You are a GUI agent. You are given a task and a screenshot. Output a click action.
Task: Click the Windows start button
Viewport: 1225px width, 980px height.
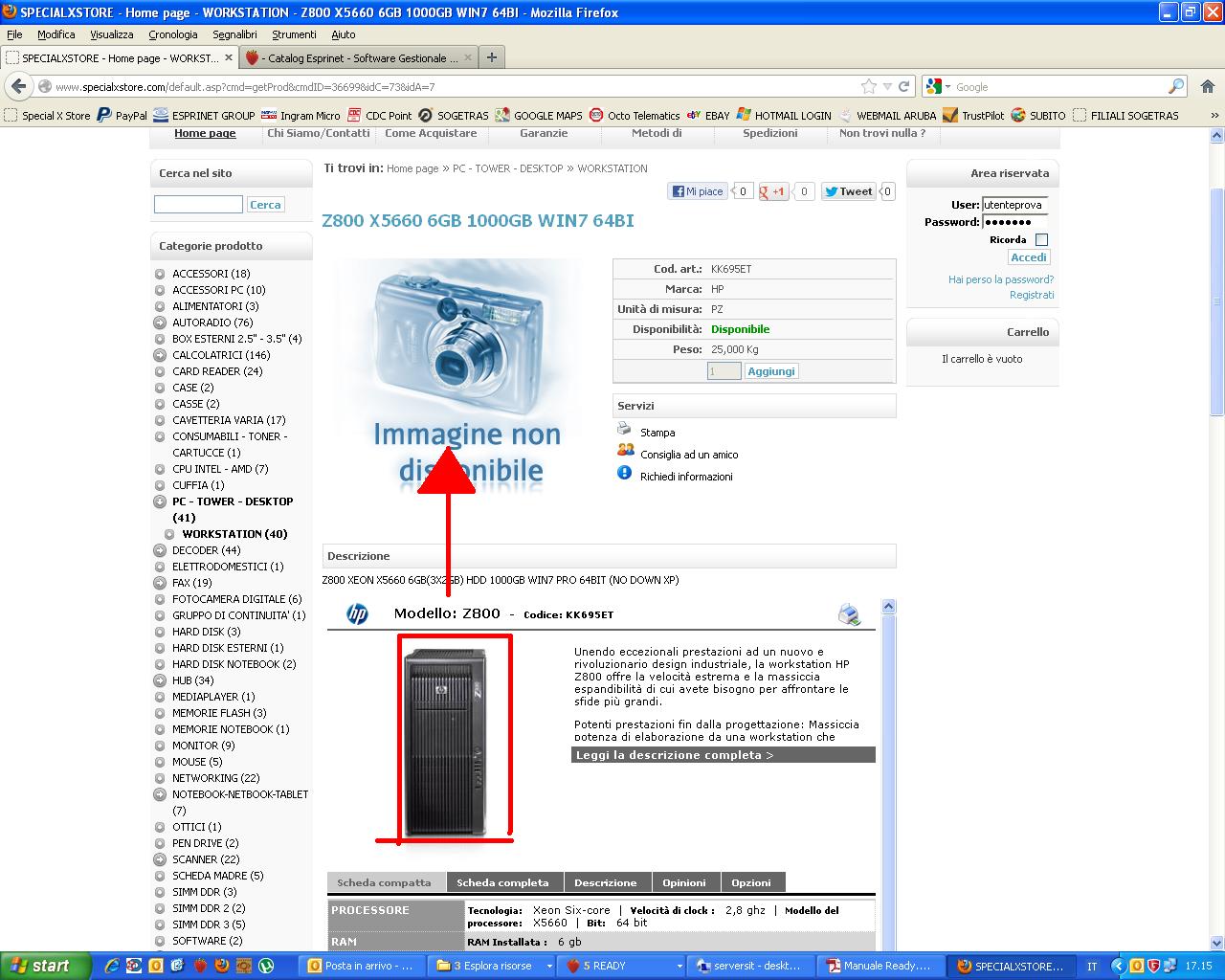click(45, 966)
